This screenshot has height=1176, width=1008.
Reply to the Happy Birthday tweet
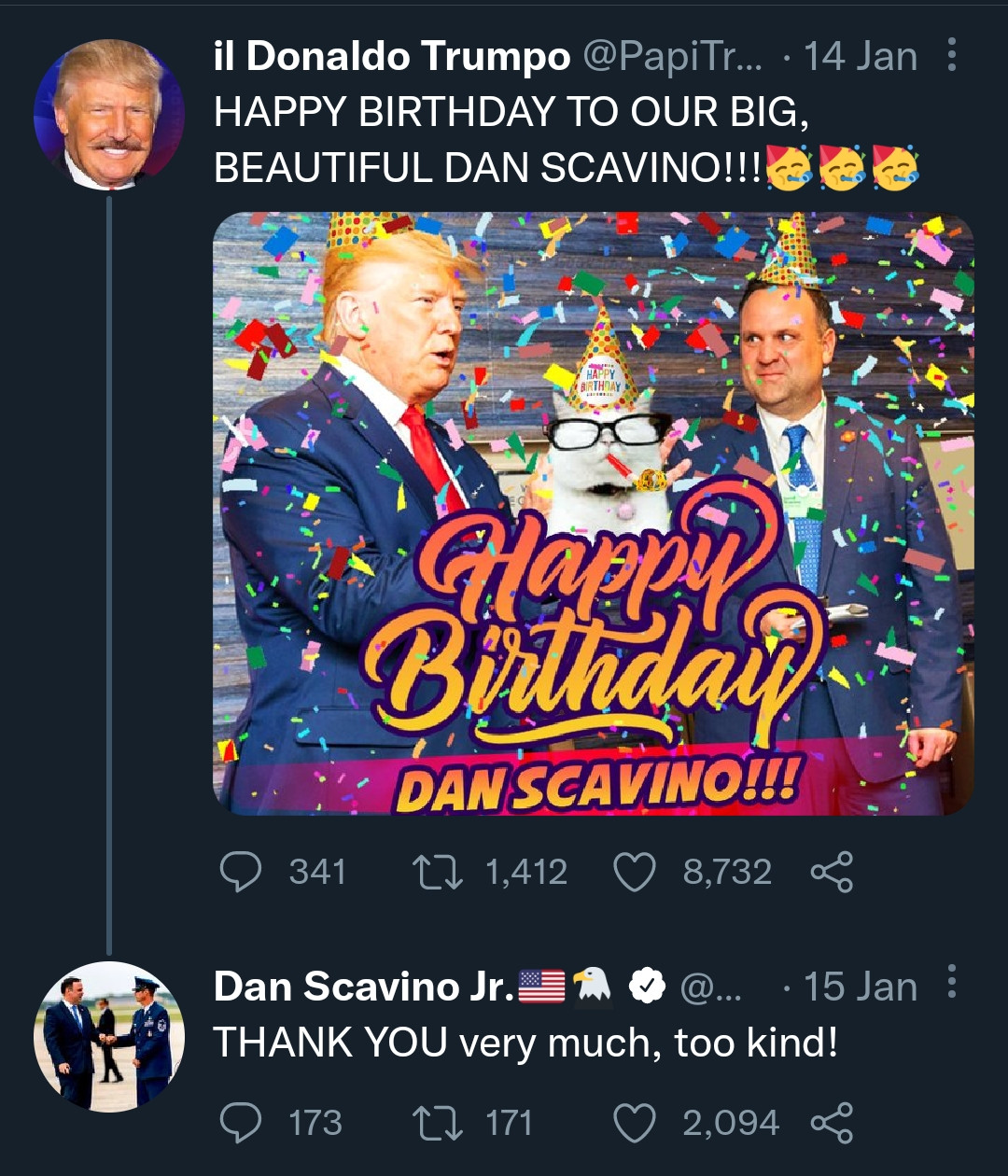241,872
